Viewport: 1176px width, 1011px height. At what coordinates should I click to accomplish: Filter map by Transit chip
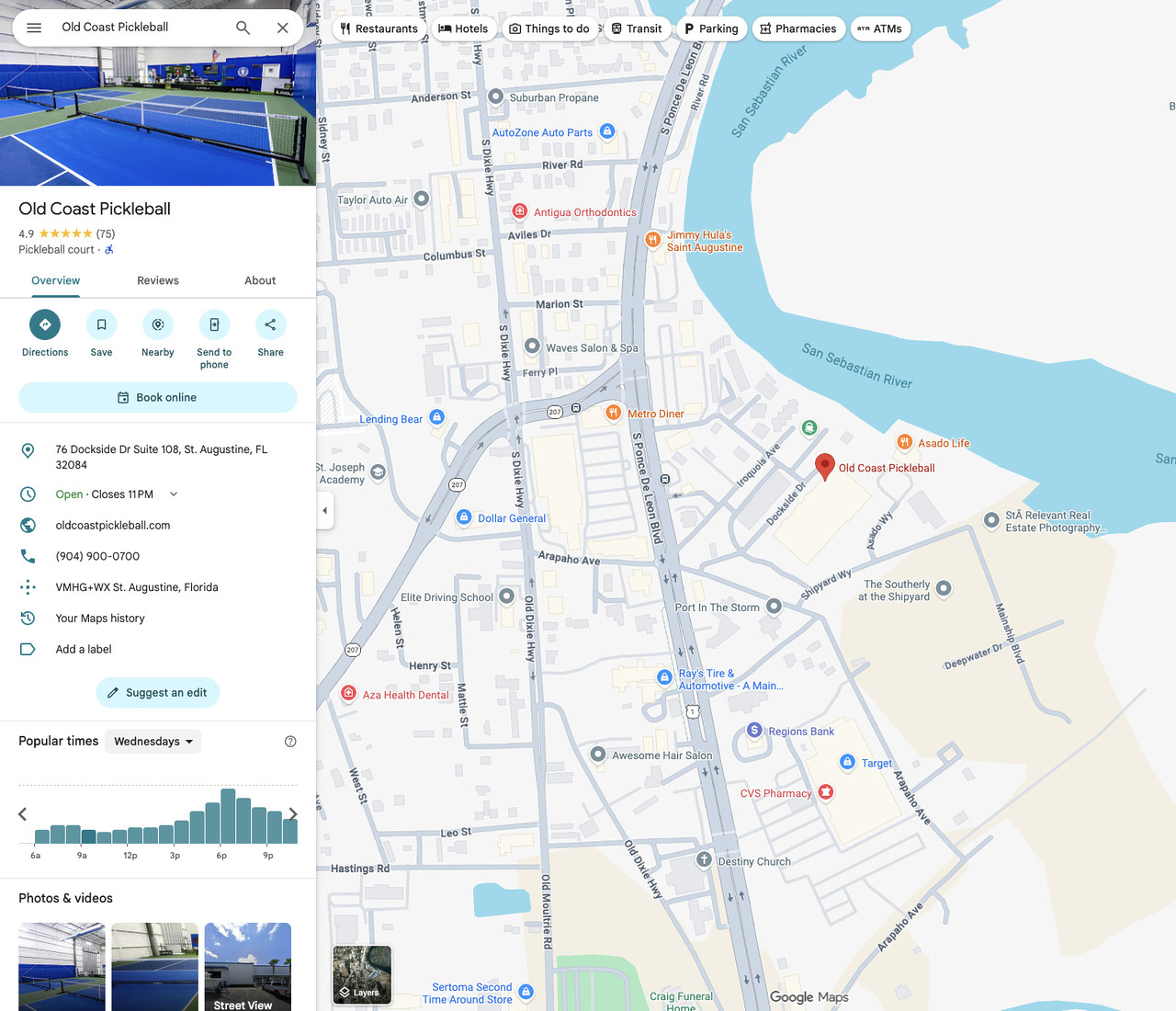(637, 28)
